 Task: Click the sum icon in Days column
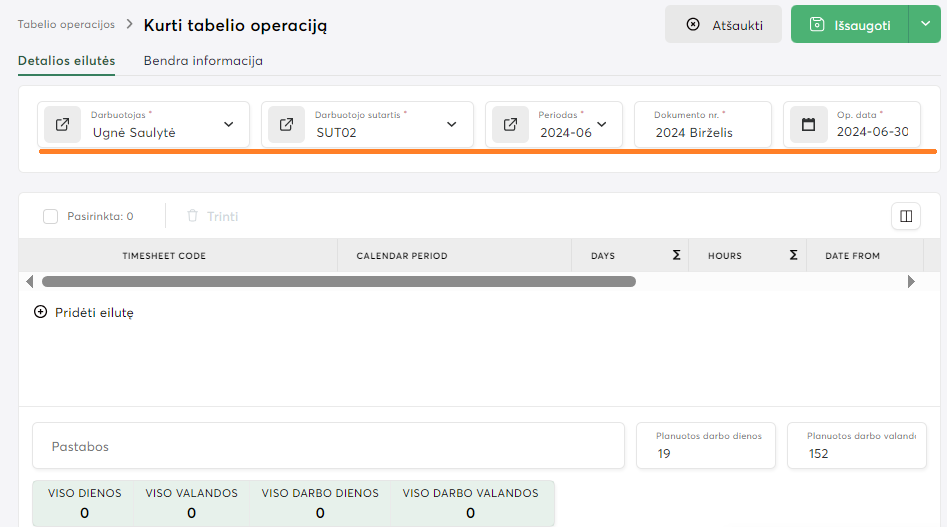coord(677,256)
